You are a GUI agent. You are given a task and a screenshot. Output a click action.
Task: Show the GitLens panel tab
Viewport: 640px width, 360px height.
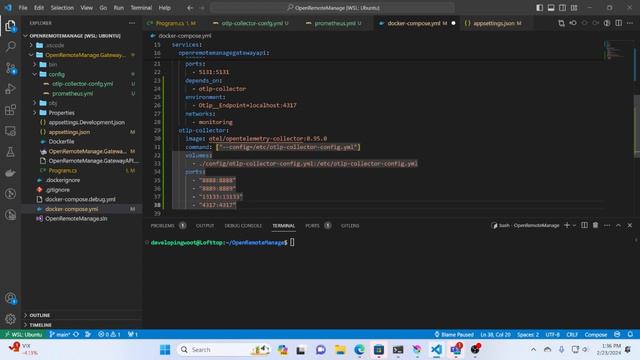pos(350,225)
